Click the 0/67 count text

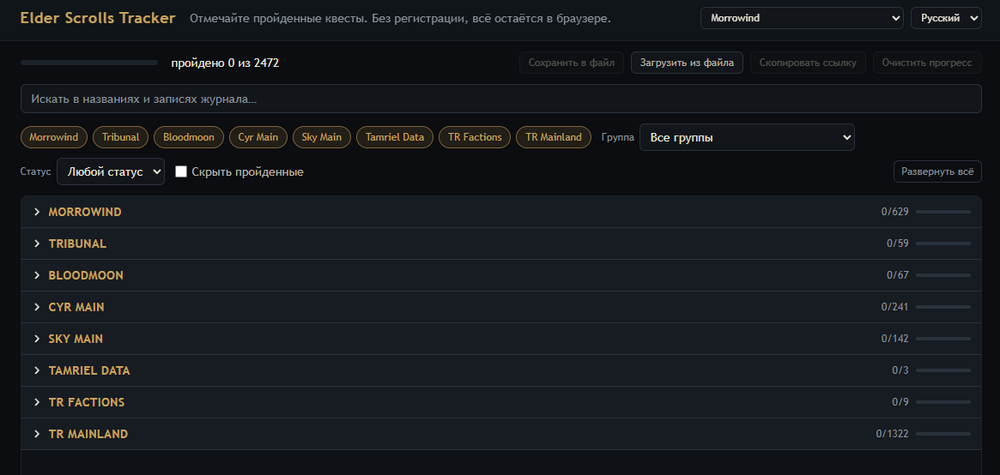click(897, 275)
